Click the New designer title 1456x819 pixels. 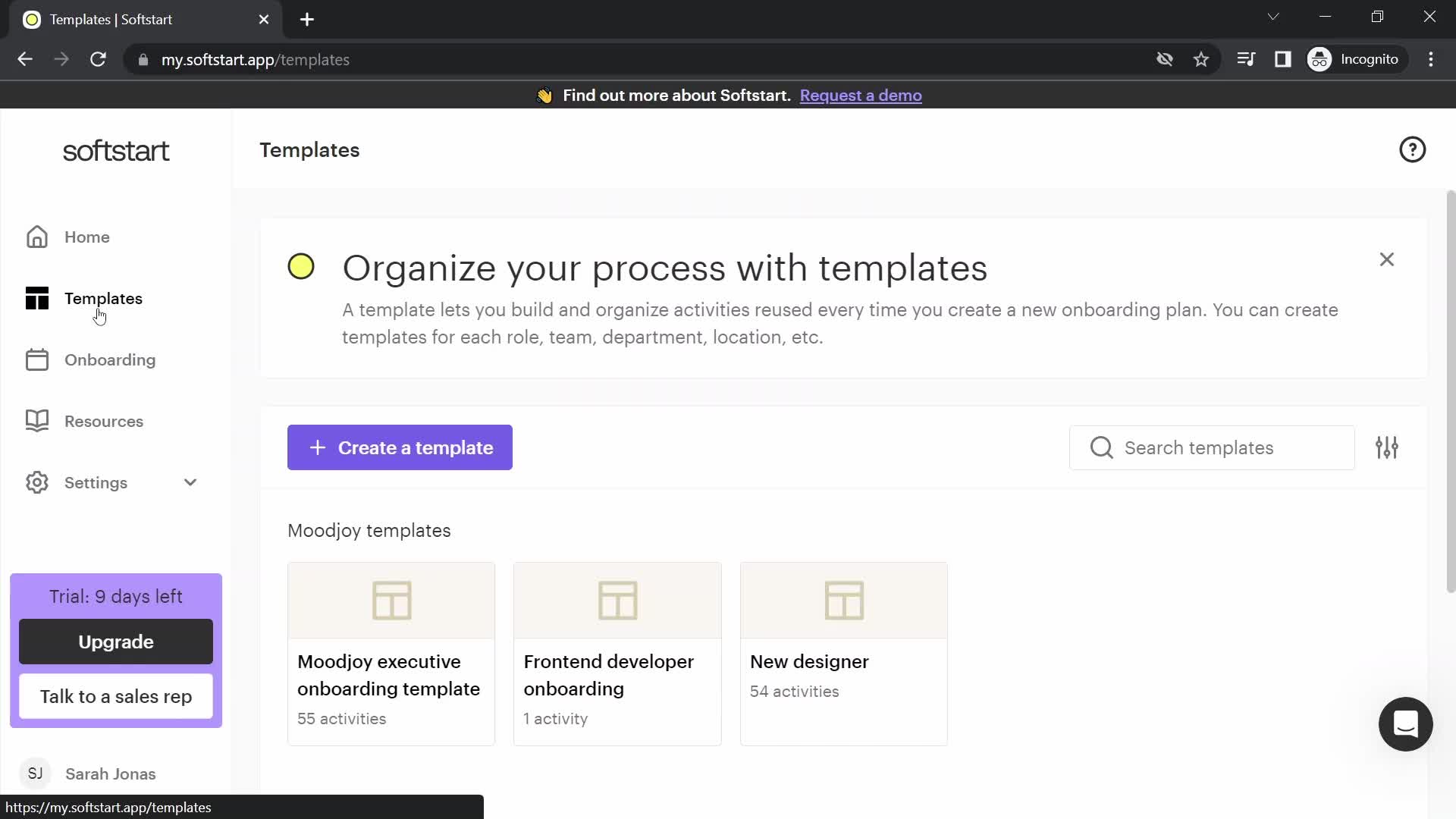[x=809, y=662]
